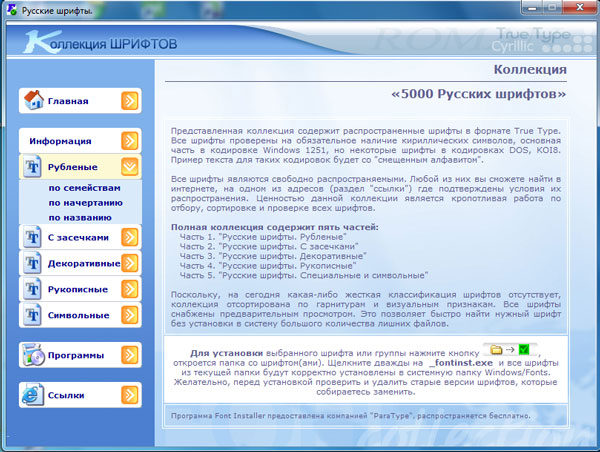Click the app icon in the title bar
Image resolution: width=600 pixels, height=452 pixels.
coord(12,10)
